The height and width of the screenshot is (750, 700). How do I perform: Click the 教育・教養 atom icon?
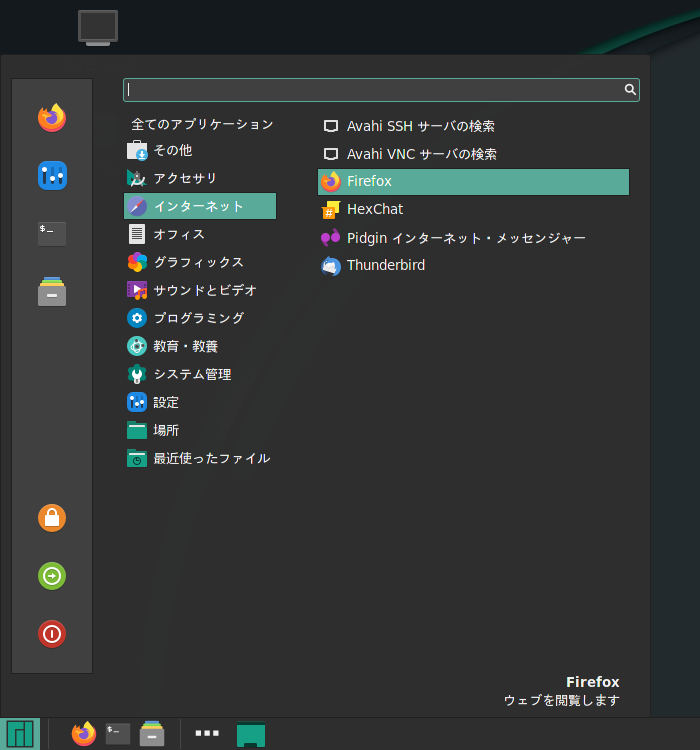point(137,346)
